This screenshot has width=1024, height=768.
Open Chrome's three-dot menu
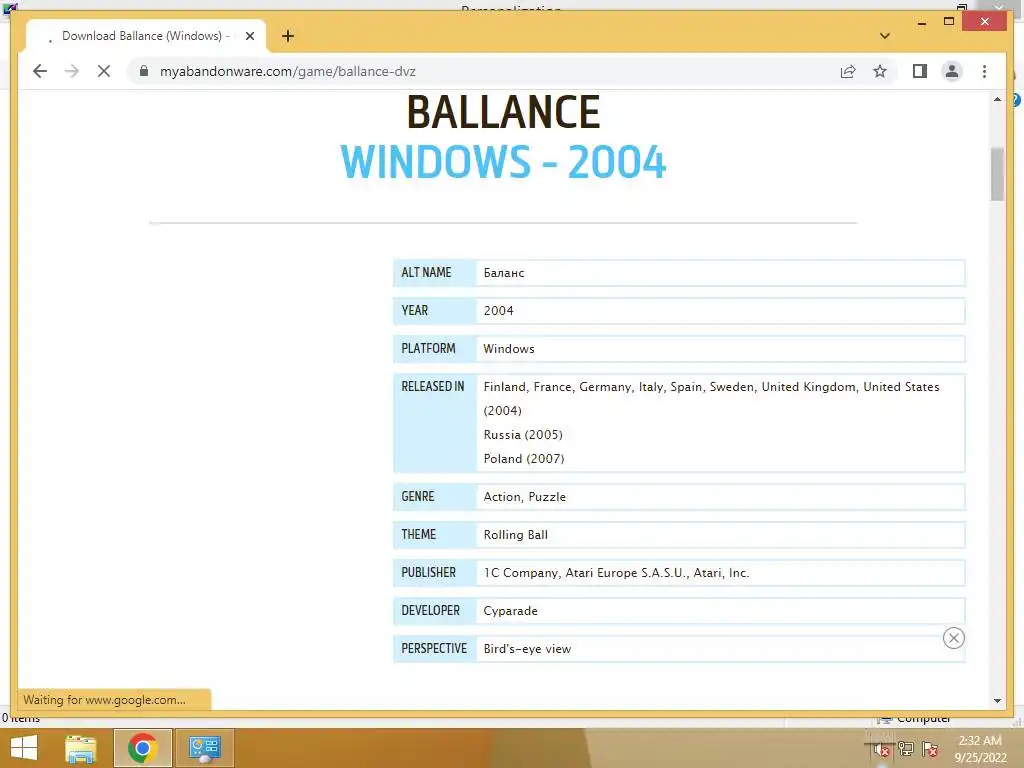[984, 71]
